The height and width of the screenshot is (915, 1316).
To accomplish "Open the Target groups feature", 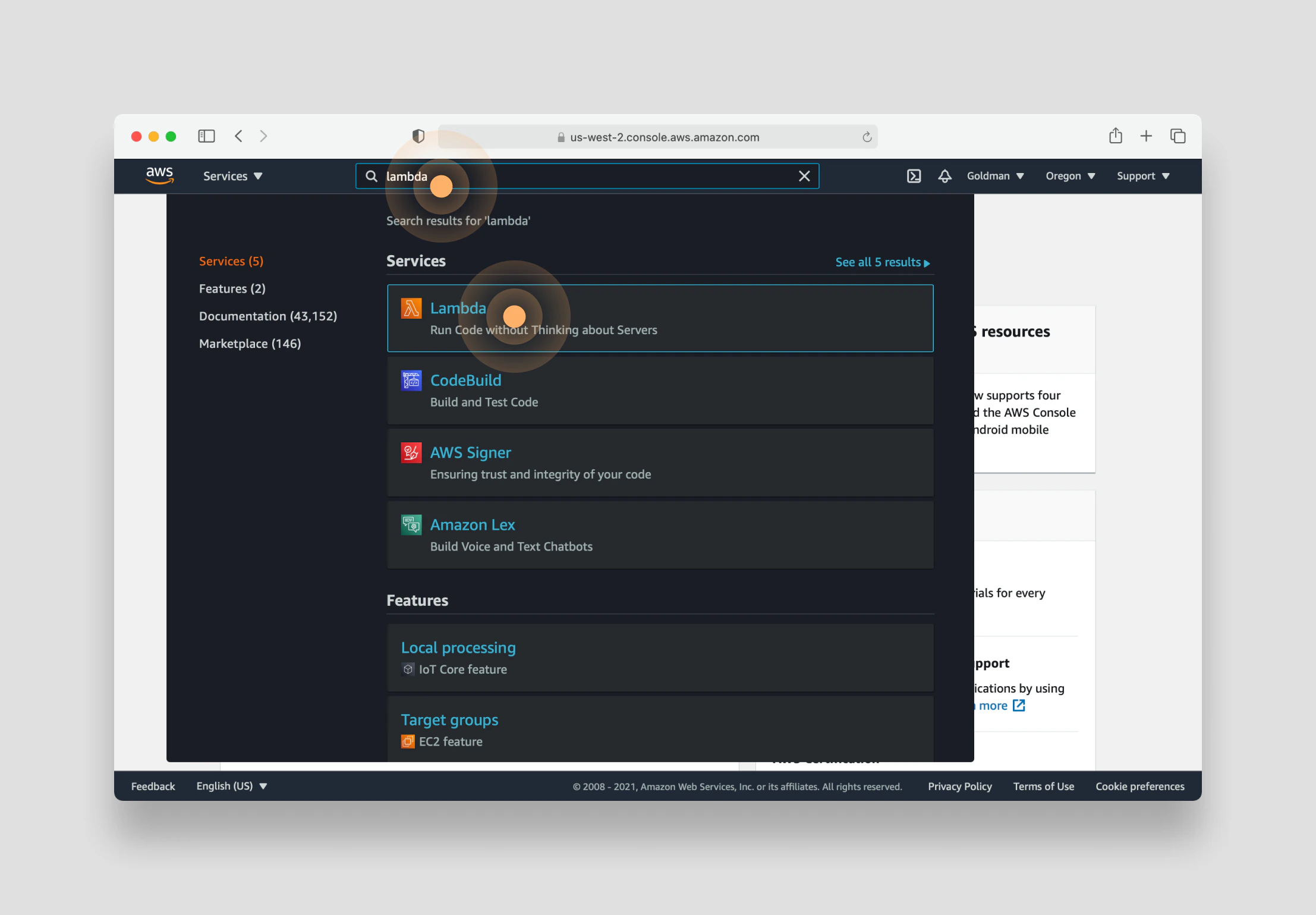I will tap(450, 719).
